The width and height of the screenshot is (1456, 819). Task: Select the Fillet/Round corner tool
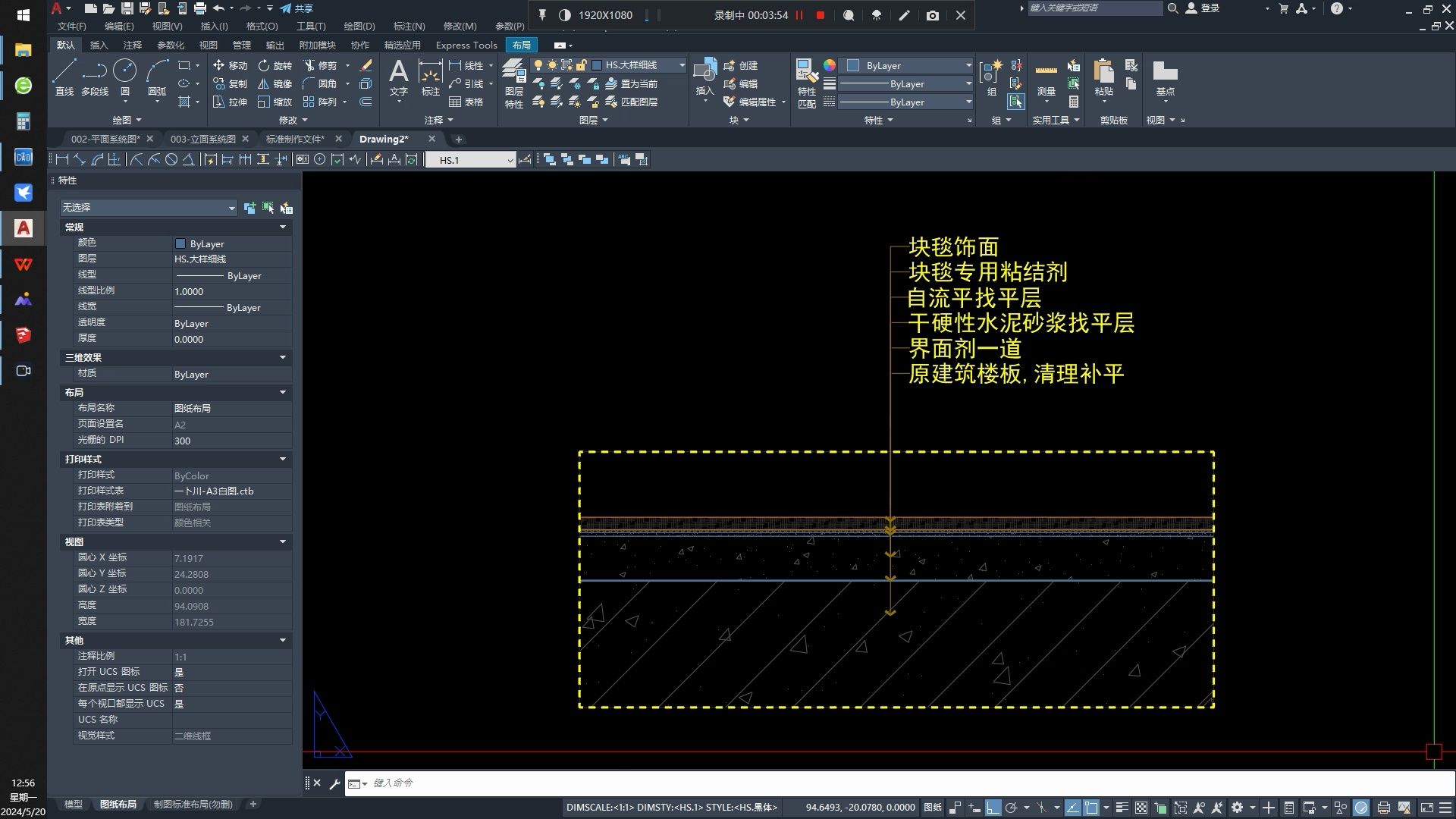click(x=321, y=84)
